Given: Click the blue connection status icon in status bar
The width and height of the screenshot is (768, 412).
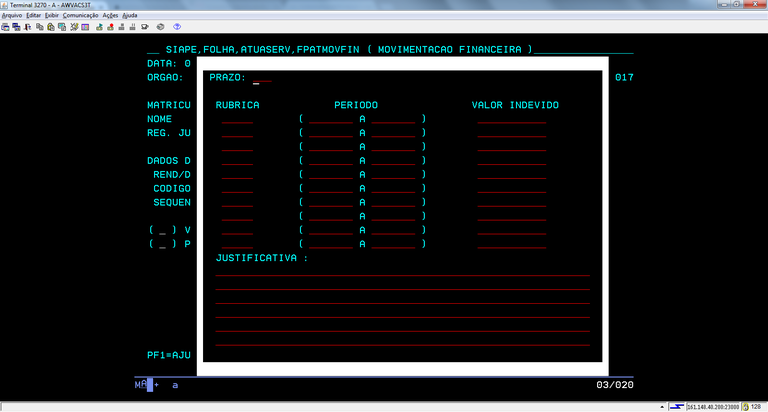Looking at the screenshot, I should (x=677, y=406).
